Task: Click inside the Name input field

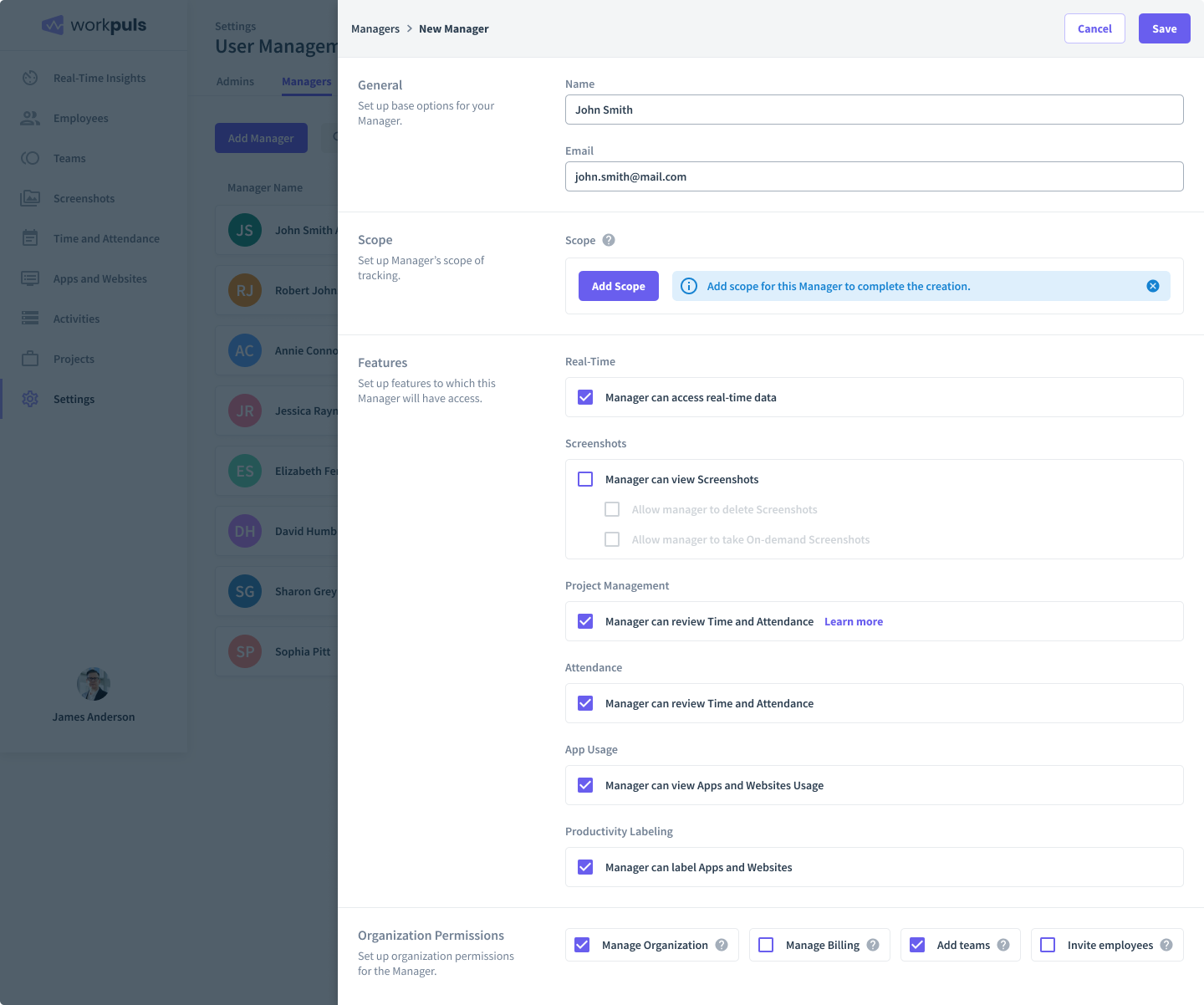Action: pyautogui.click(x=874, y=110)
